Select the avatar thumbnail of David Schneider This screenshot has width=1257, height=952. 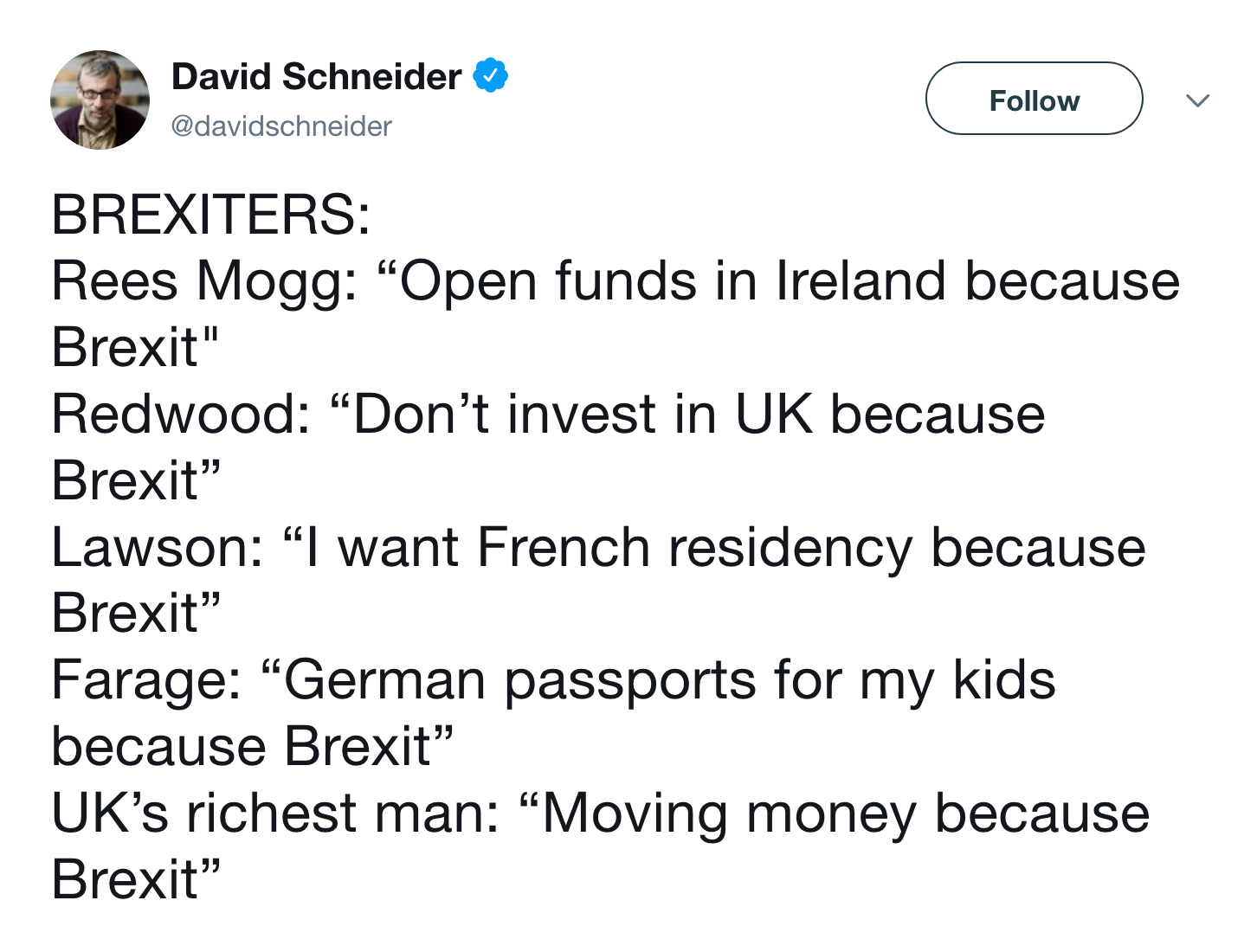[100, 99]
